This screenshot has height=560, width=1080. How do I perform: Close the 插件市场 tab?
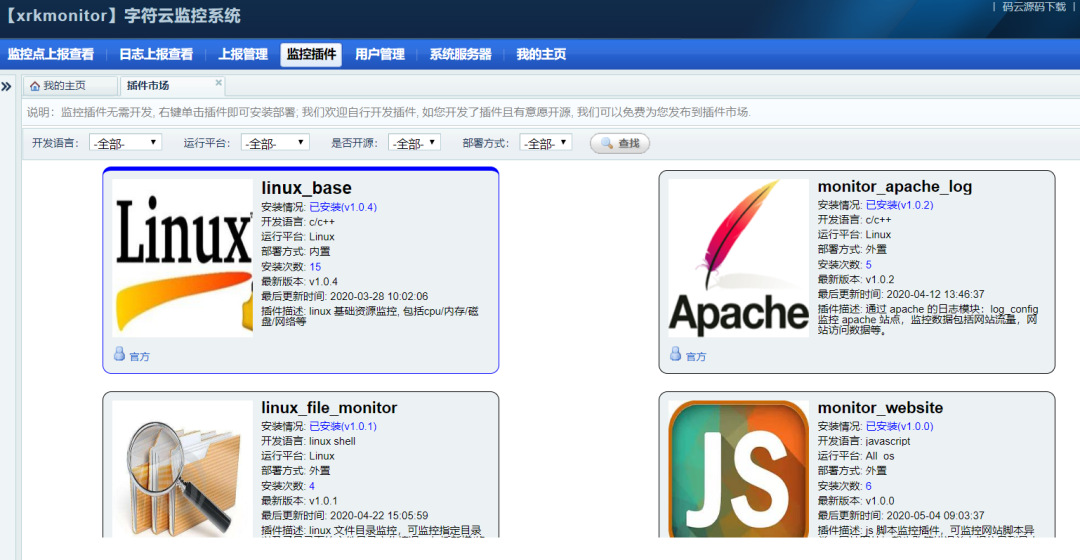pos(218,83)
